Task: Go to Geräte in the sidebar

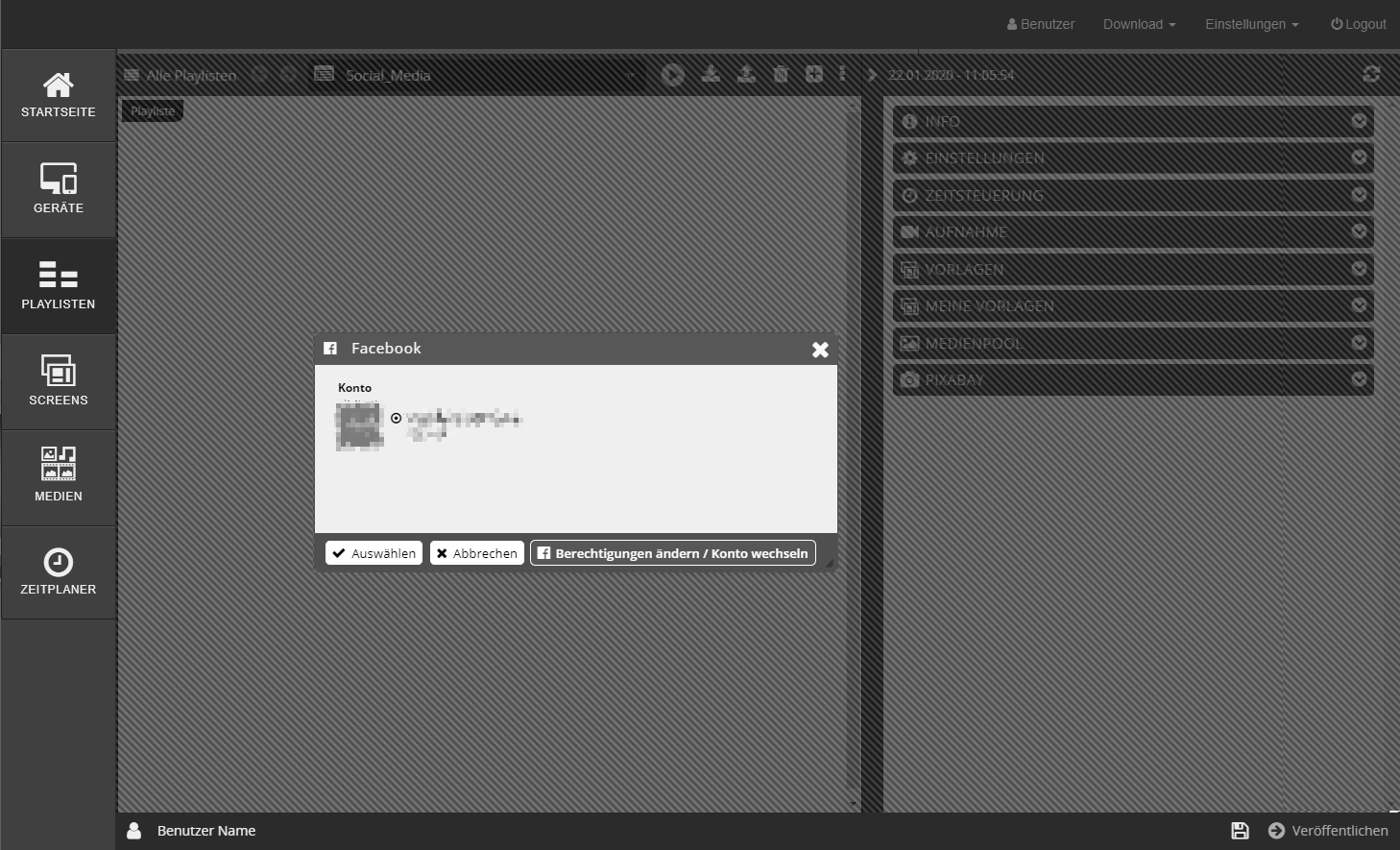Action: [x=59, y=190]
